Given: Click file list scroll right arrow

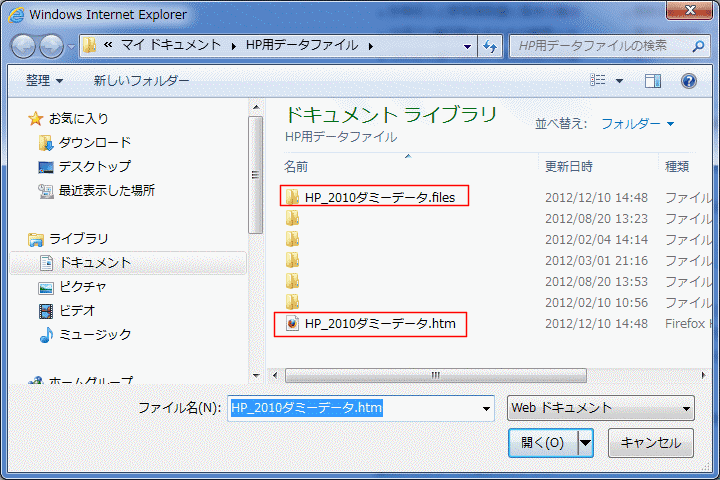Looking at the screenshot, I should 703,375.
